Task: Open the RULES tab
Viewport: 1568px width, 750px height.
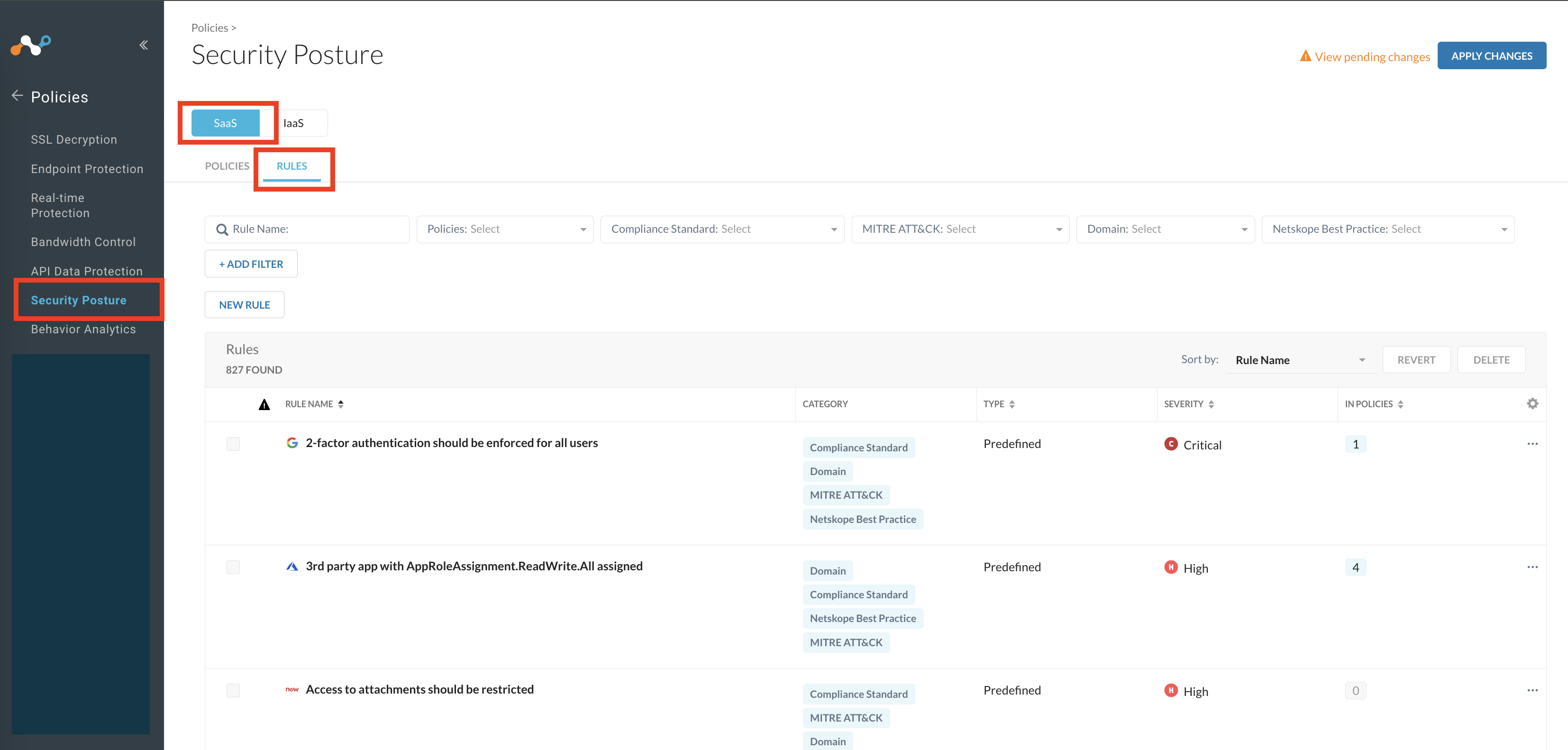Action: tap(292, 165)
